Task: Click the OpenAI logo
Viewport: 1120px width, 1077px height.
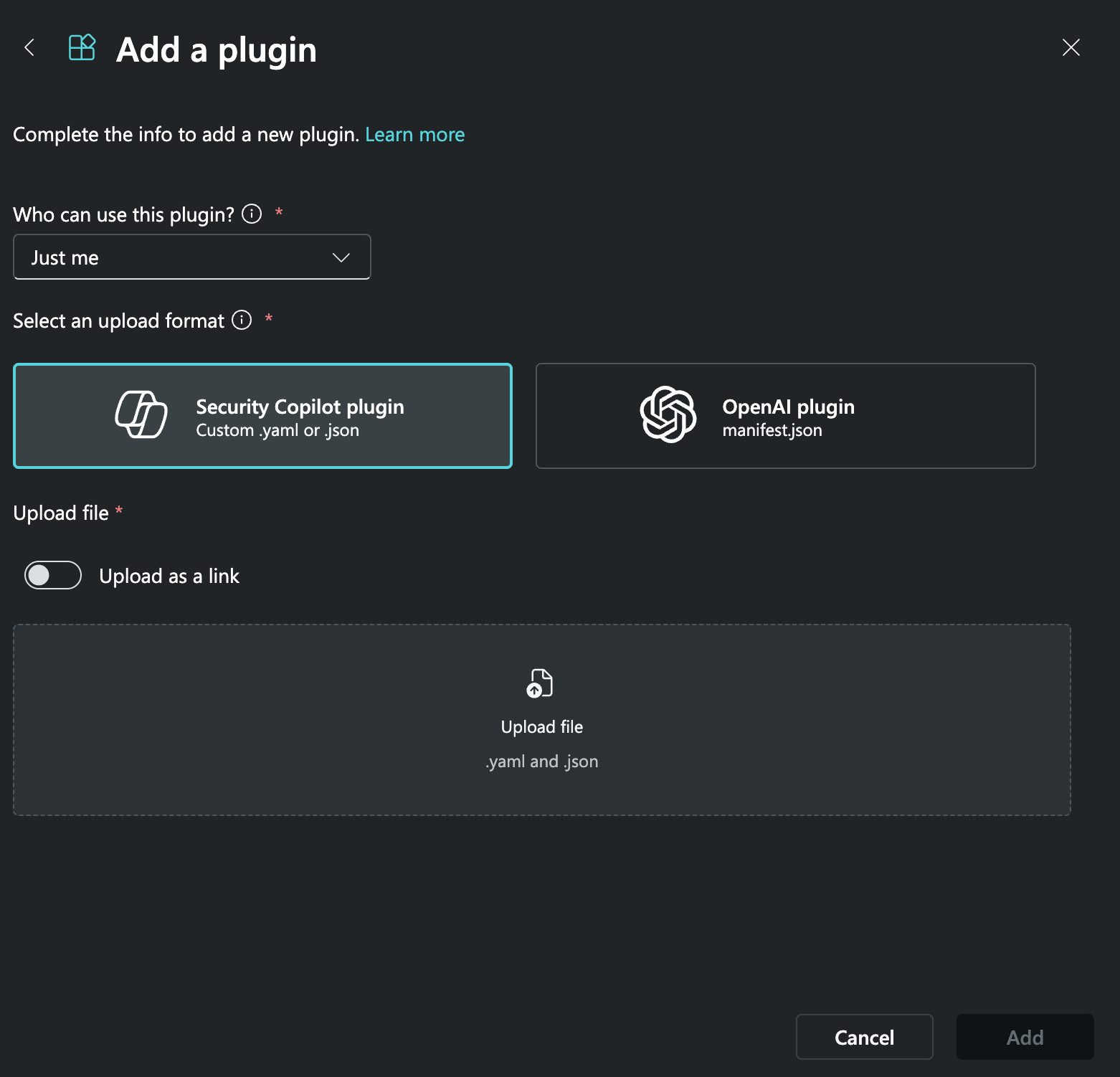Action: coord(668,415)
